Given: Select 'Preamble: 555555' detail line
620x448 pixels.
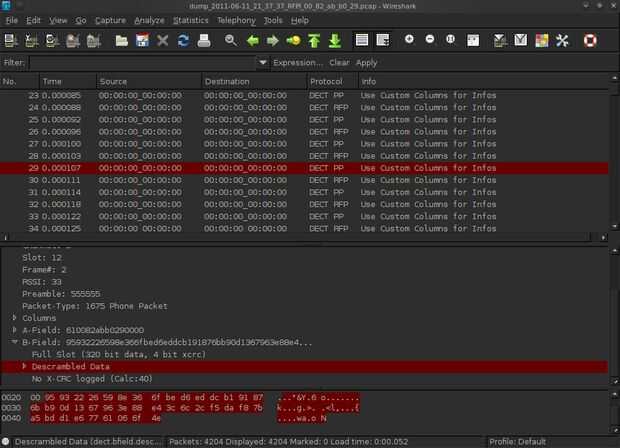Looking at the screenshot, I should click(x=61, y=294).
